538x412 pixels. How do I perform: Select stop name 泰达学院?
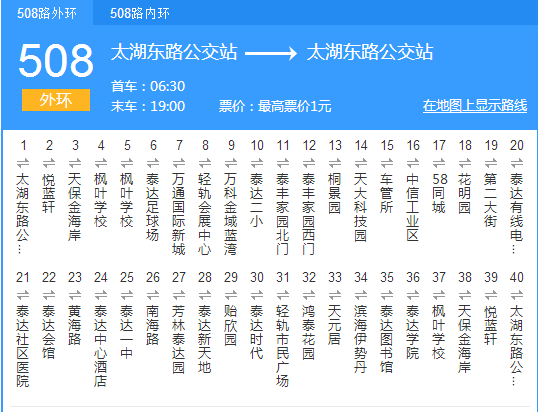pos(413,332)
